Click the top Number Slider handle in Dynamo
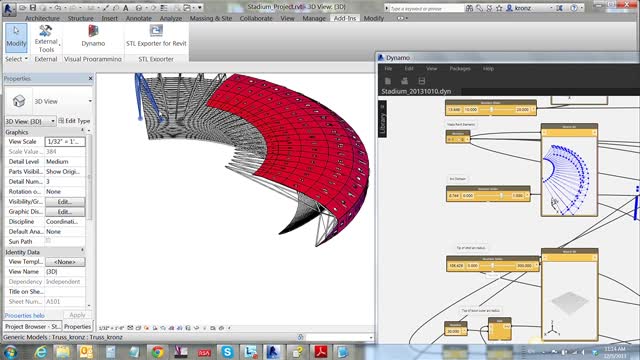Image resolution: width=640 pixels, height=360 pixels. click(491, 110)
